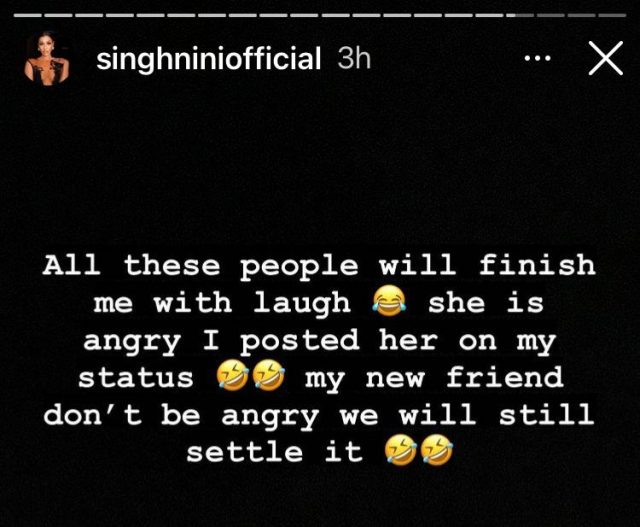Screen dimensions: 640x527
Task: Open the singhniniofficial username link
Action: [208, 59]
